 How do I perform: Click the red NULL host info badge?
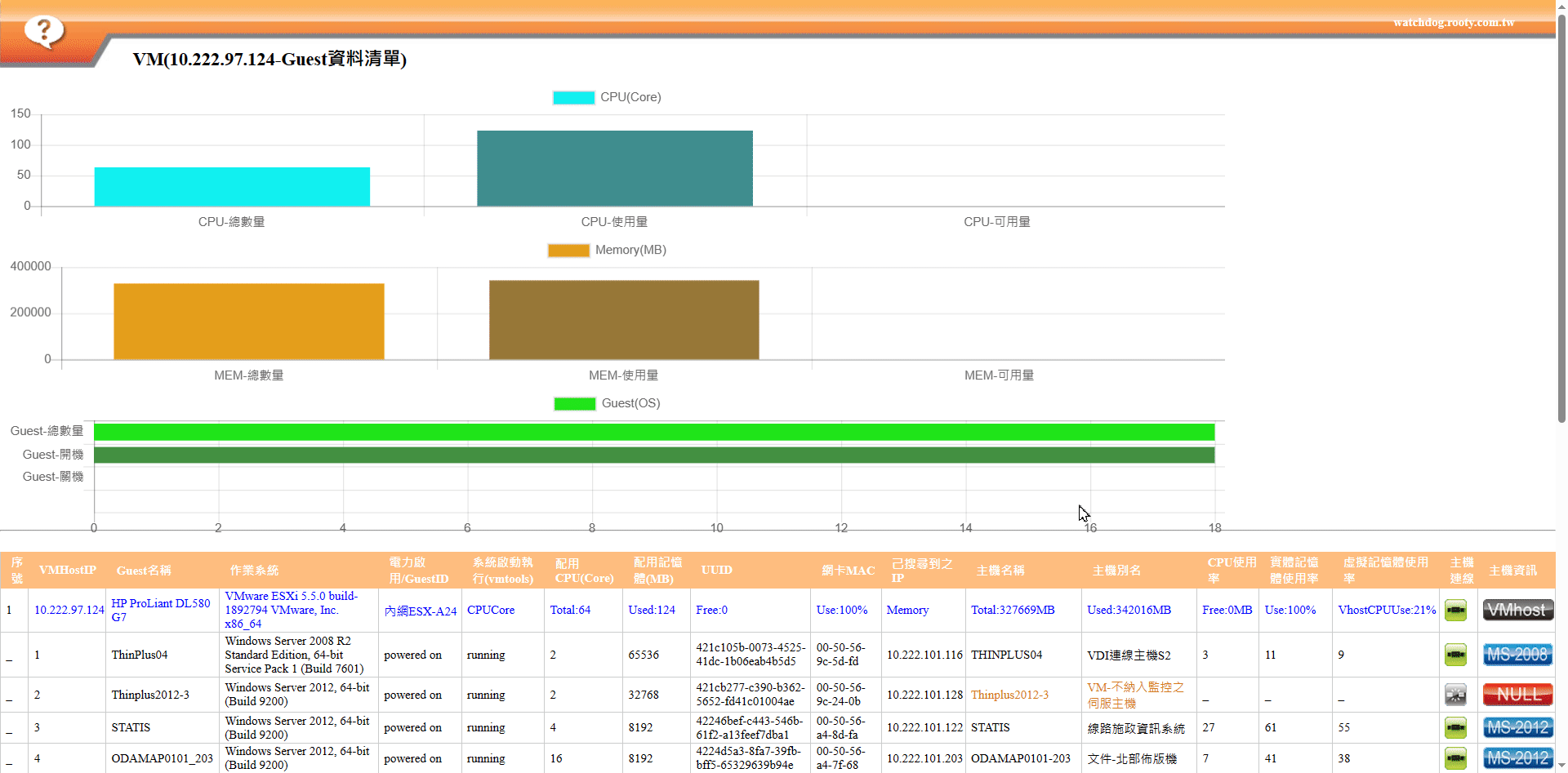(1517, 695)
